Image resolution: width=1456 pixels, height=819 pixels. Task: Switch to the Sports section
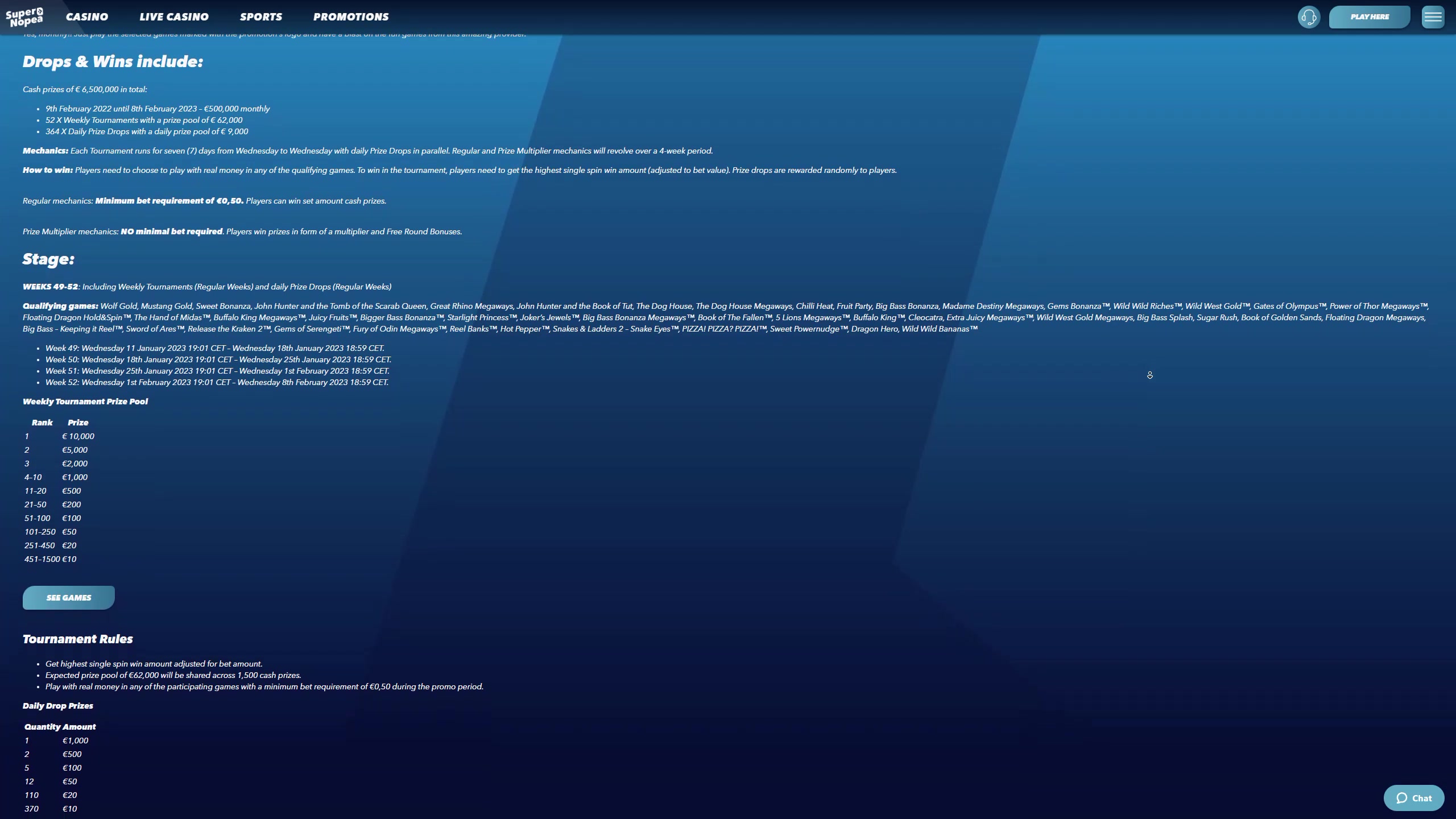261,17
